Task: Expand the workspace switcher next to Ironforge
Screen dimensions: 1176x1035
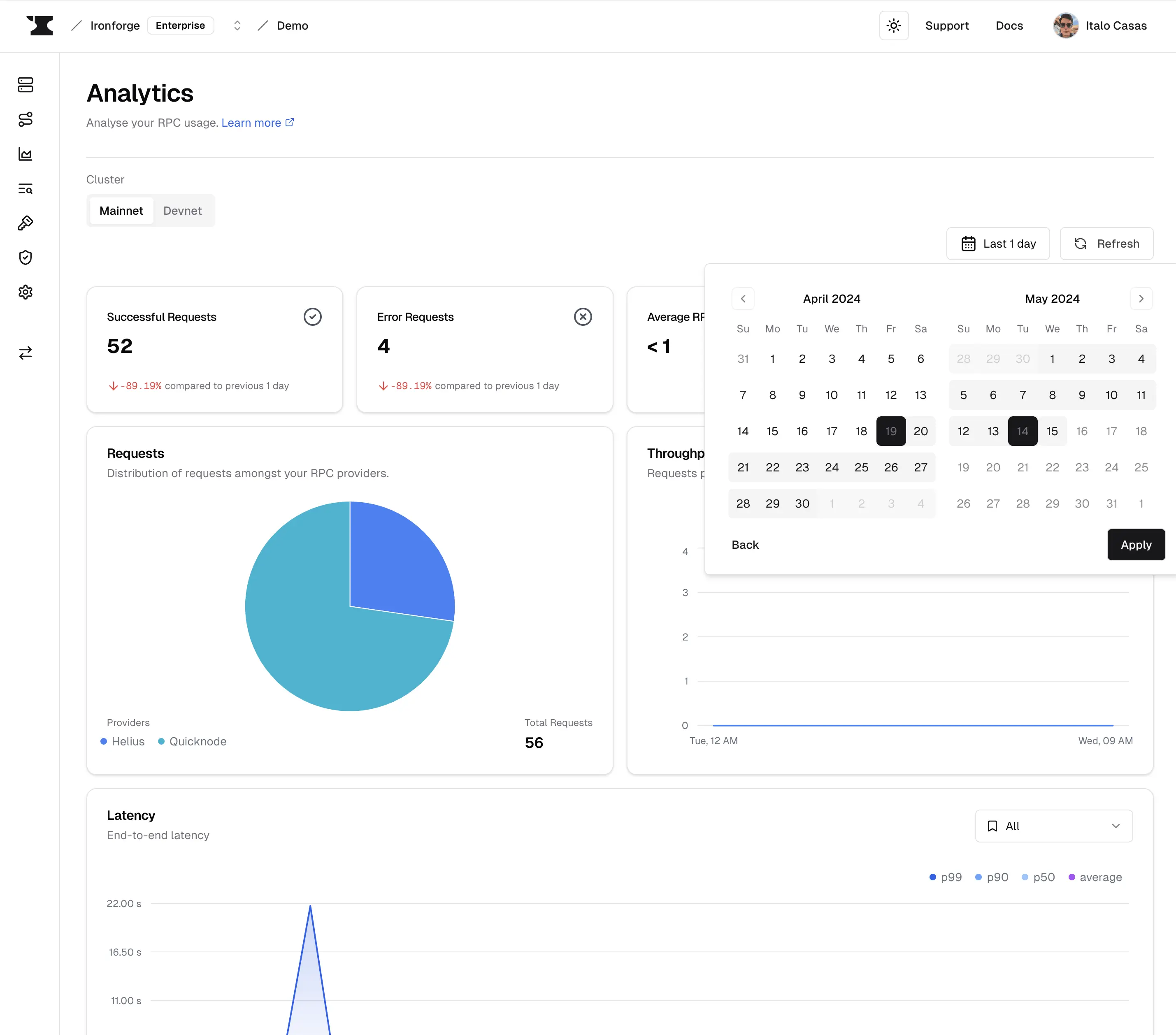Action: tap(237, 26)
